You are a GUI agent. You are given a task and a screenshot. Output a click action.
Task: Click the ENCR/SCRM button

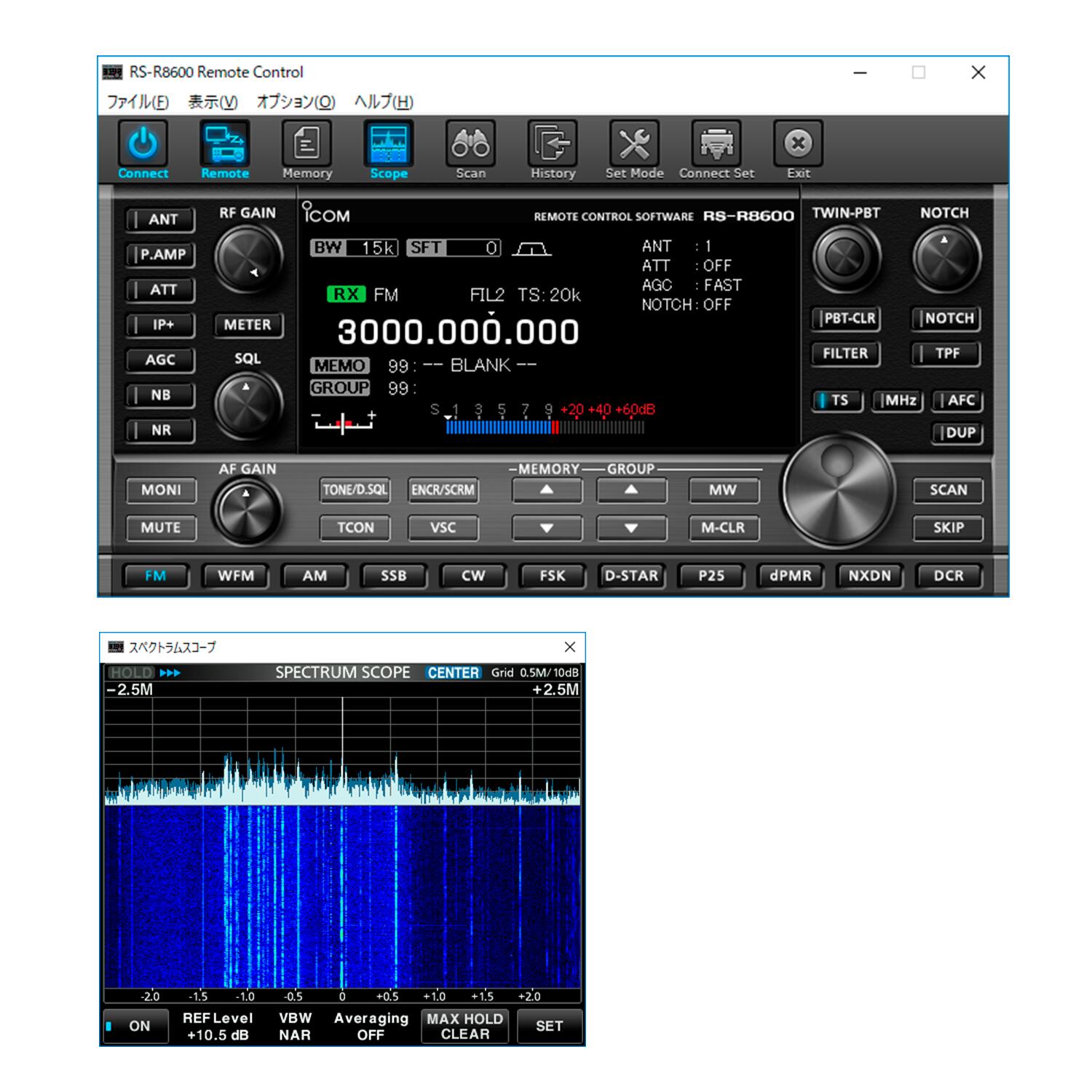[x=443, y=491]
